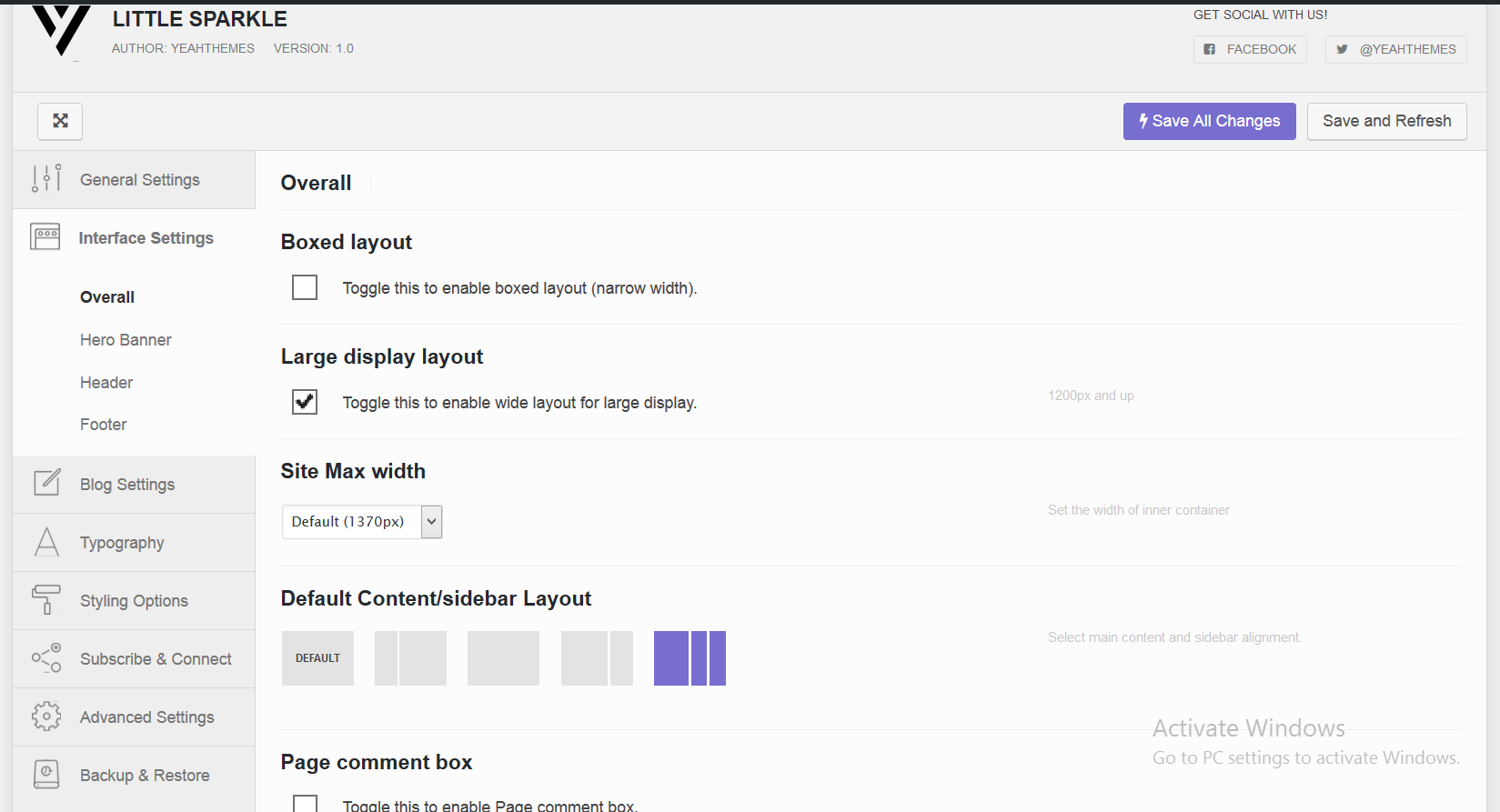Click the General Settings sliders icon
Screen dimensions: 1500x812
(46, 179)
